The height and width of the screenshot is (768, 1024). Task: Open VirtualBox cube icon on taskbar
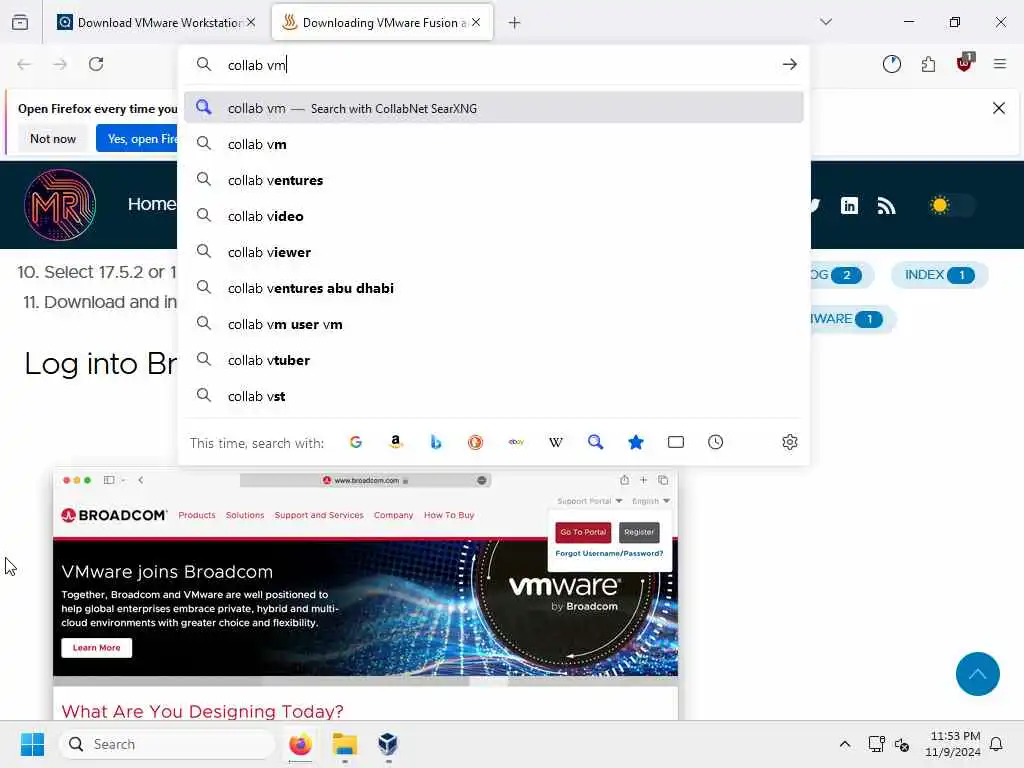point(388,744)
